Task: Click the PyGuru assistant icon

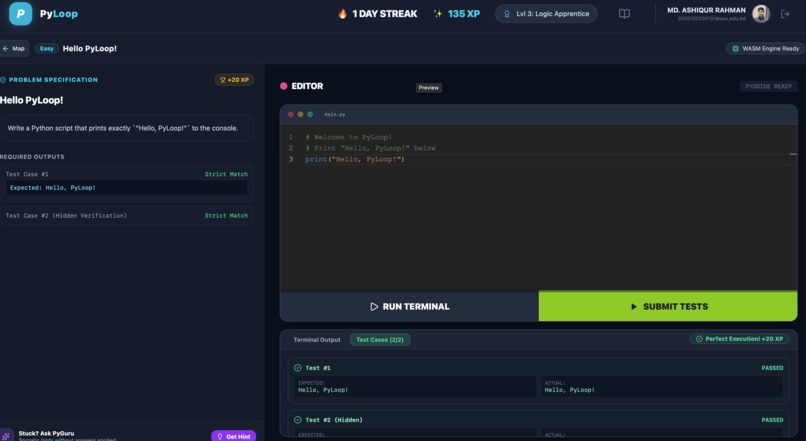Action: [x=7, y=435]
